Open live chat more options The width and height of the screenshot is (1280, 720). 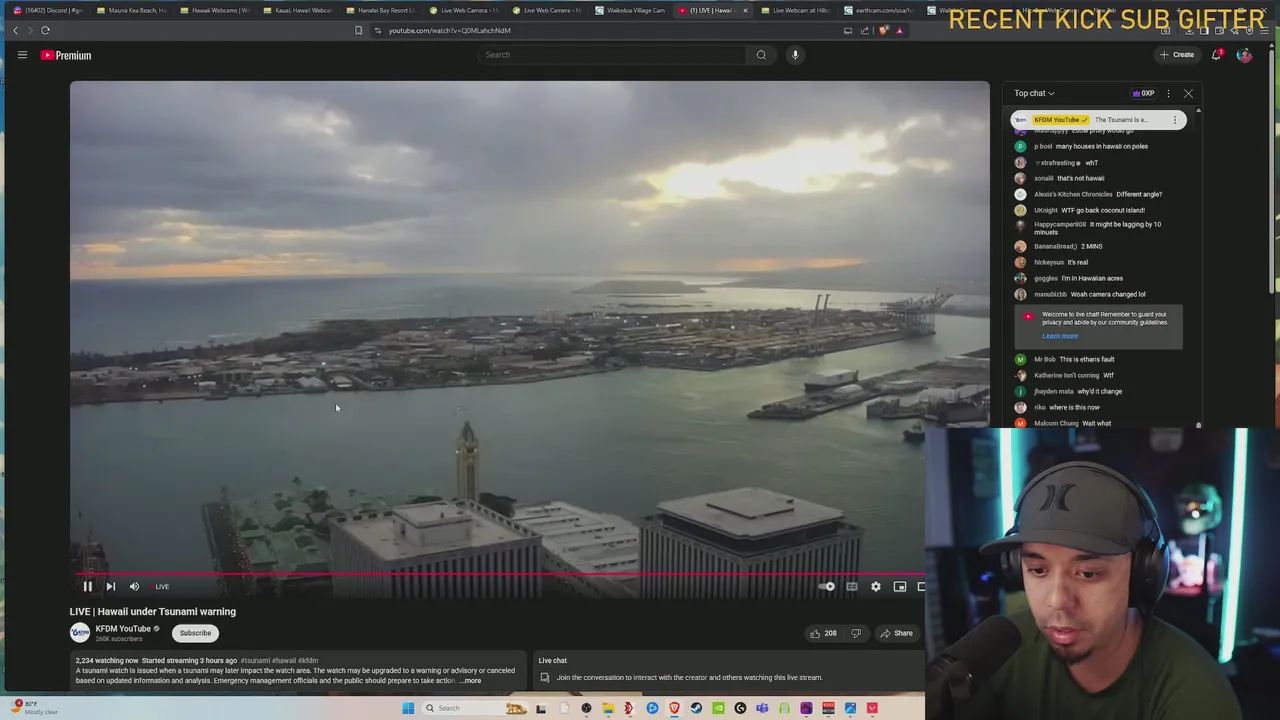[1168, 93]
